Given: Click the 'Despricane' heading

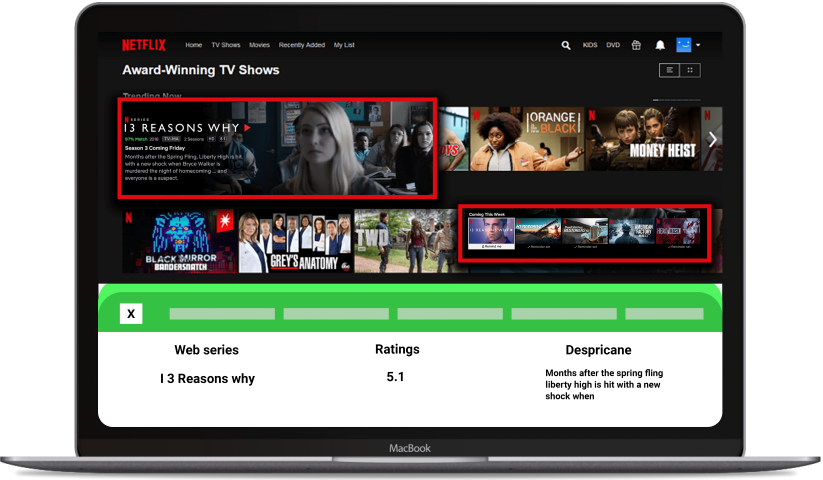Looking at the screenshot, I should (598, 350).
